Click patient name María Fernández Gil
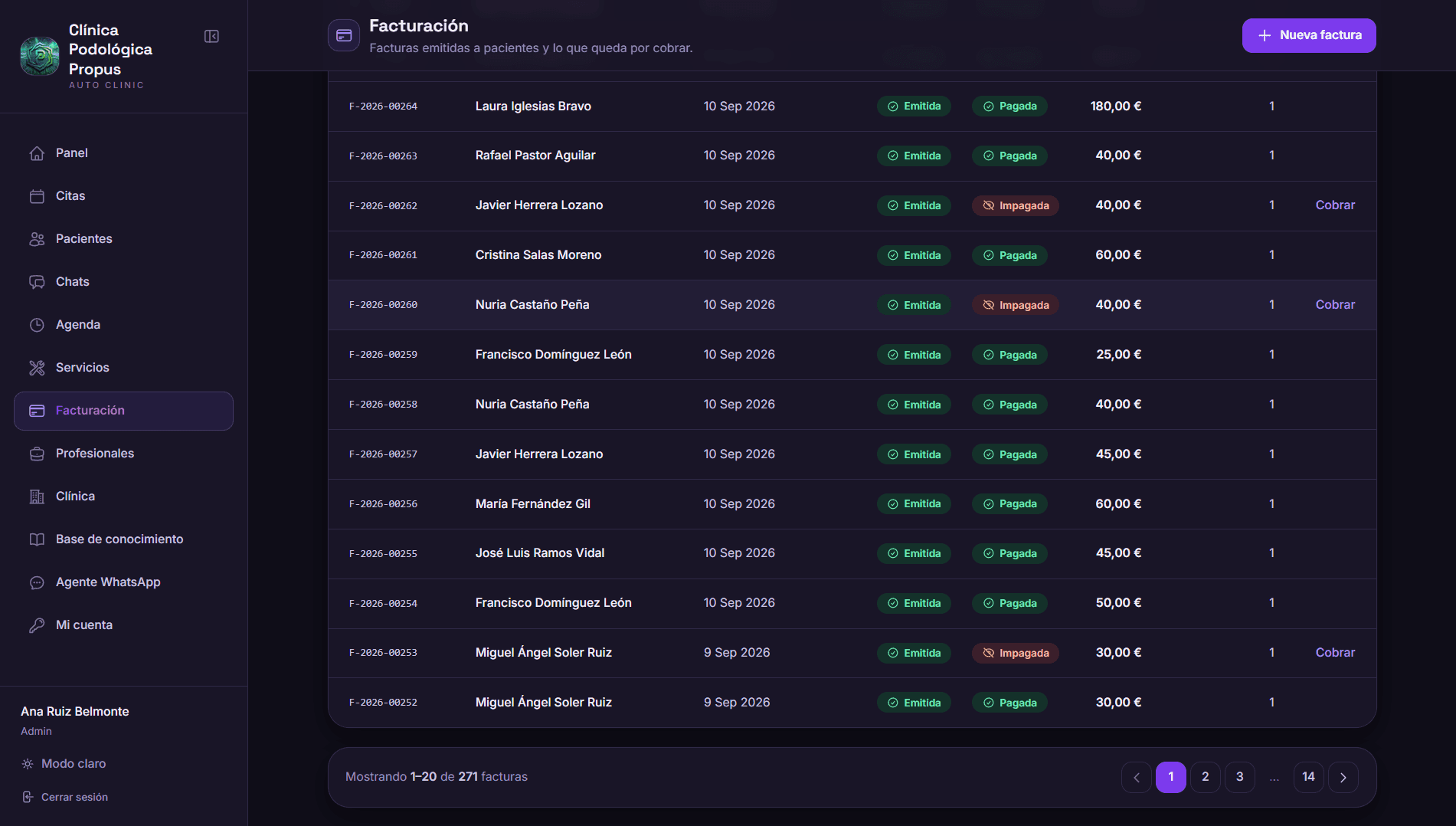This screenshot has width=1456, height=826. click(x=533, y=504)
